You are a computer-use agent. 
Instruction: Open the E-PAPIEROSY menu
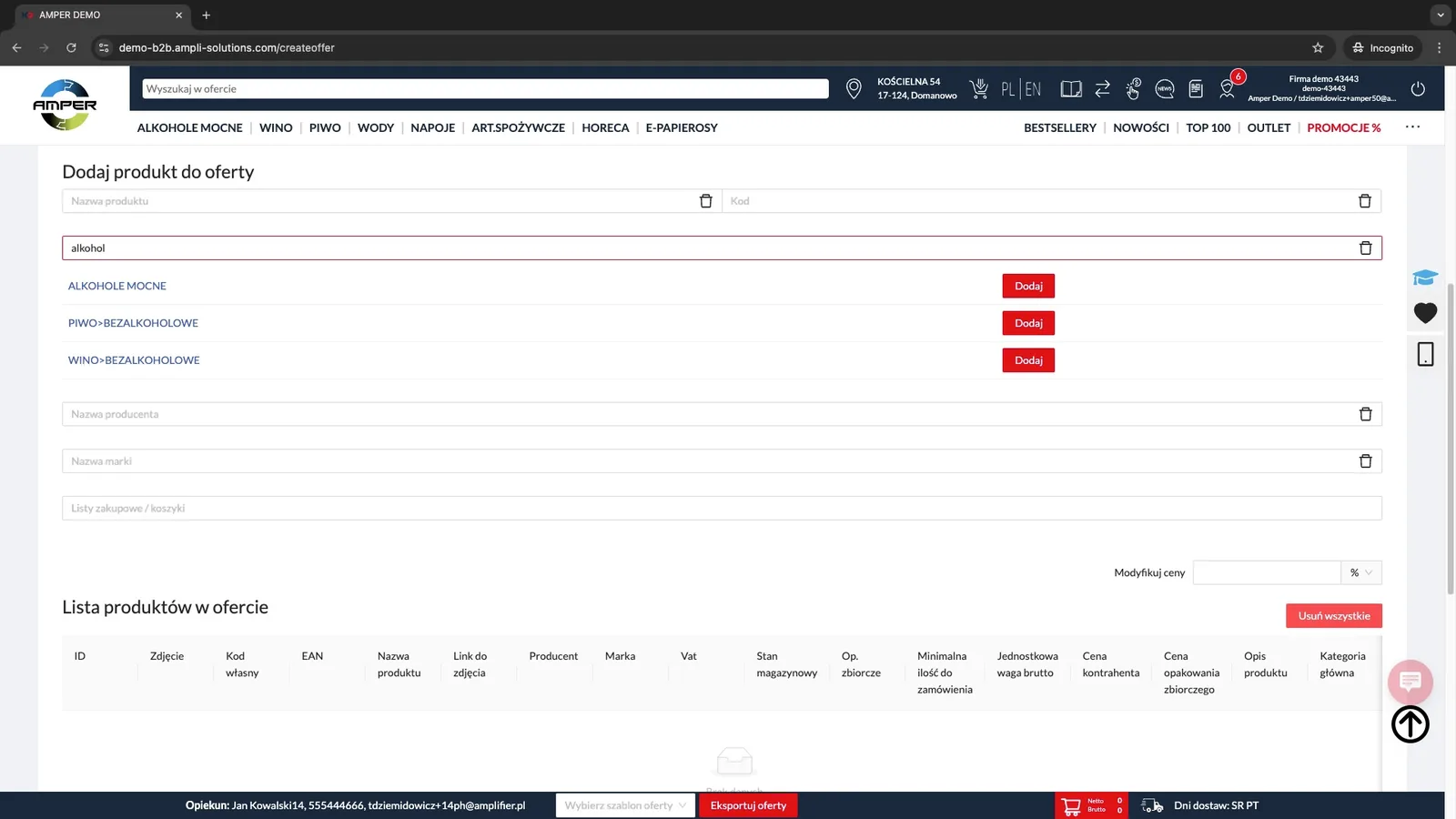(682, 128)
